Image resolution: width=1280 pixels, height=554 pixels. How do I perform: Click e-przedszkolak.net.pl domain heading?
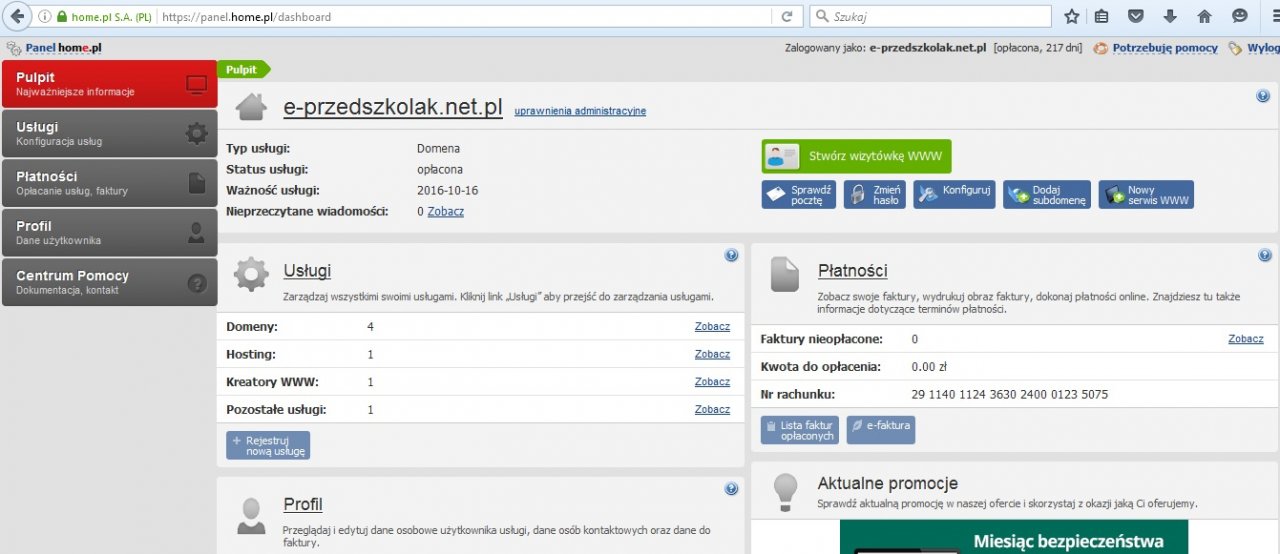coord(393,107)
